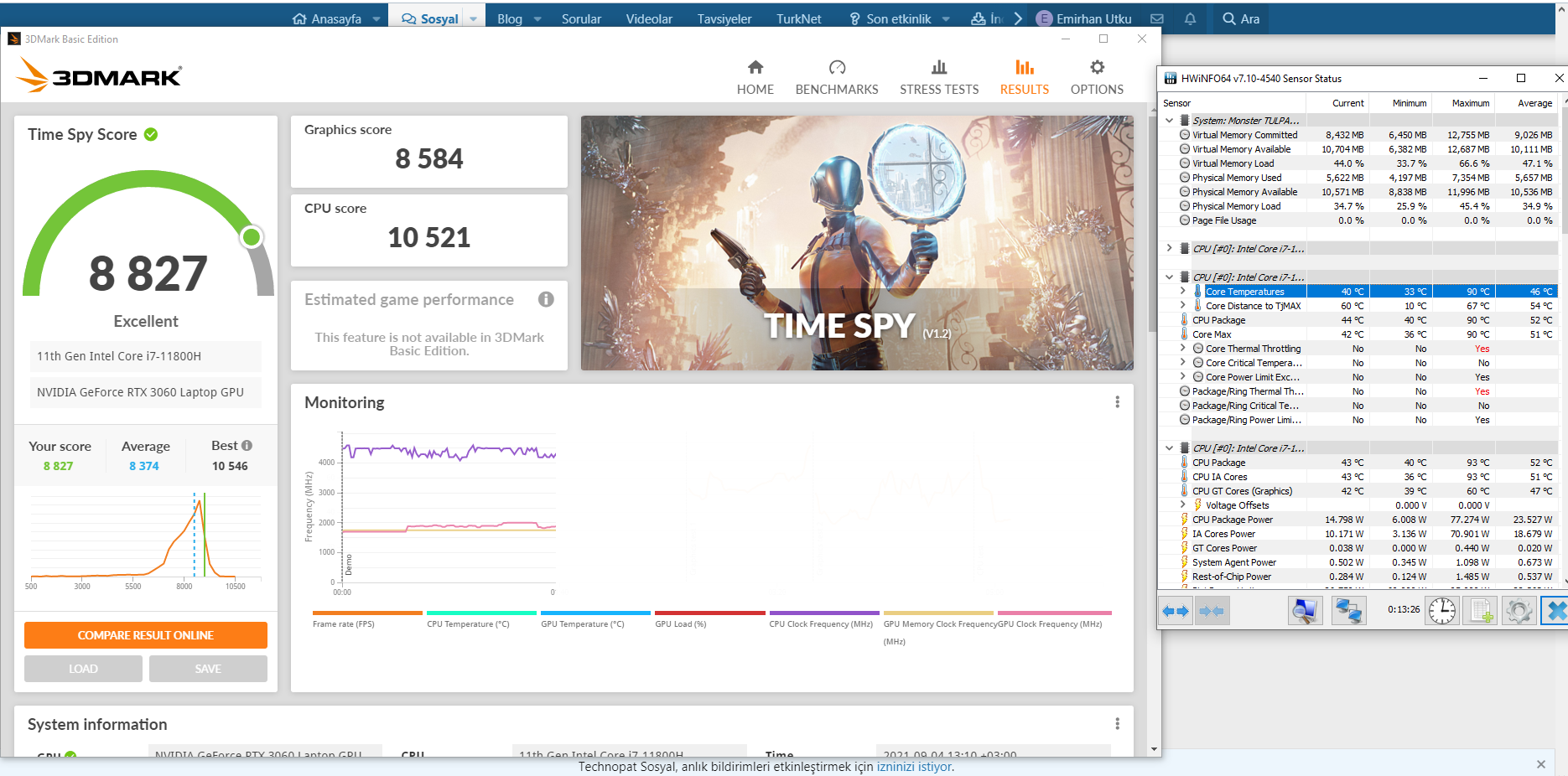
Task: Click HWiNFO shrink columns arrows button
Action: (x=1212, y=611)
